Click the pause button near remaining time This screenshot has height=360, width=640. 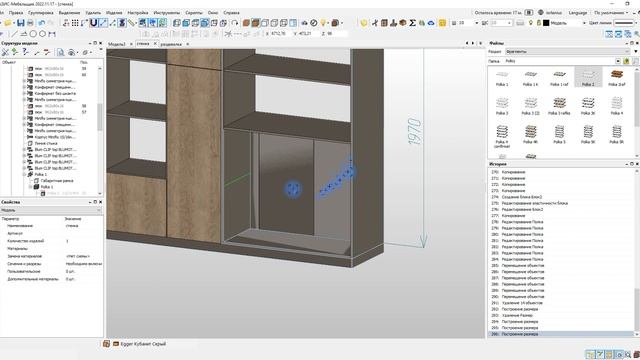(x=529, y=13)
